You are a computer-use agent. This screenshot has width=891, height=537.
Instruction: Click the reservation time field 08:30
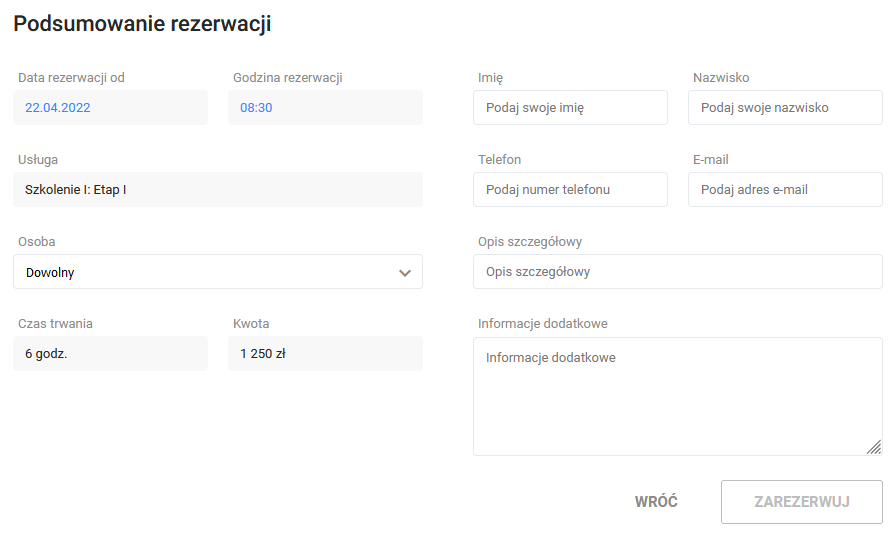tap(325, 107)
